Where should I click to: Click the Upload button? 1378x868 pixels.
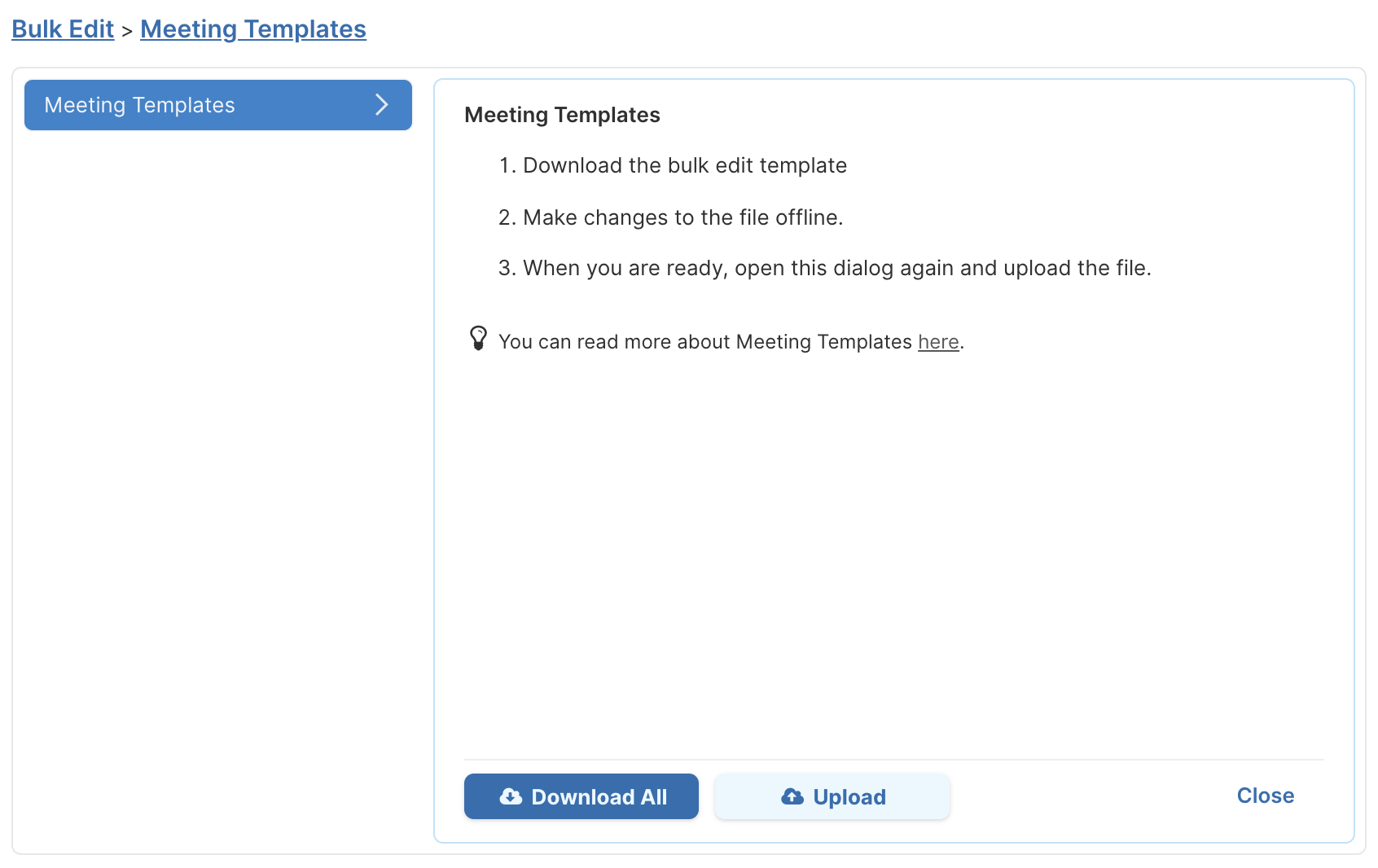pos(832,796)
